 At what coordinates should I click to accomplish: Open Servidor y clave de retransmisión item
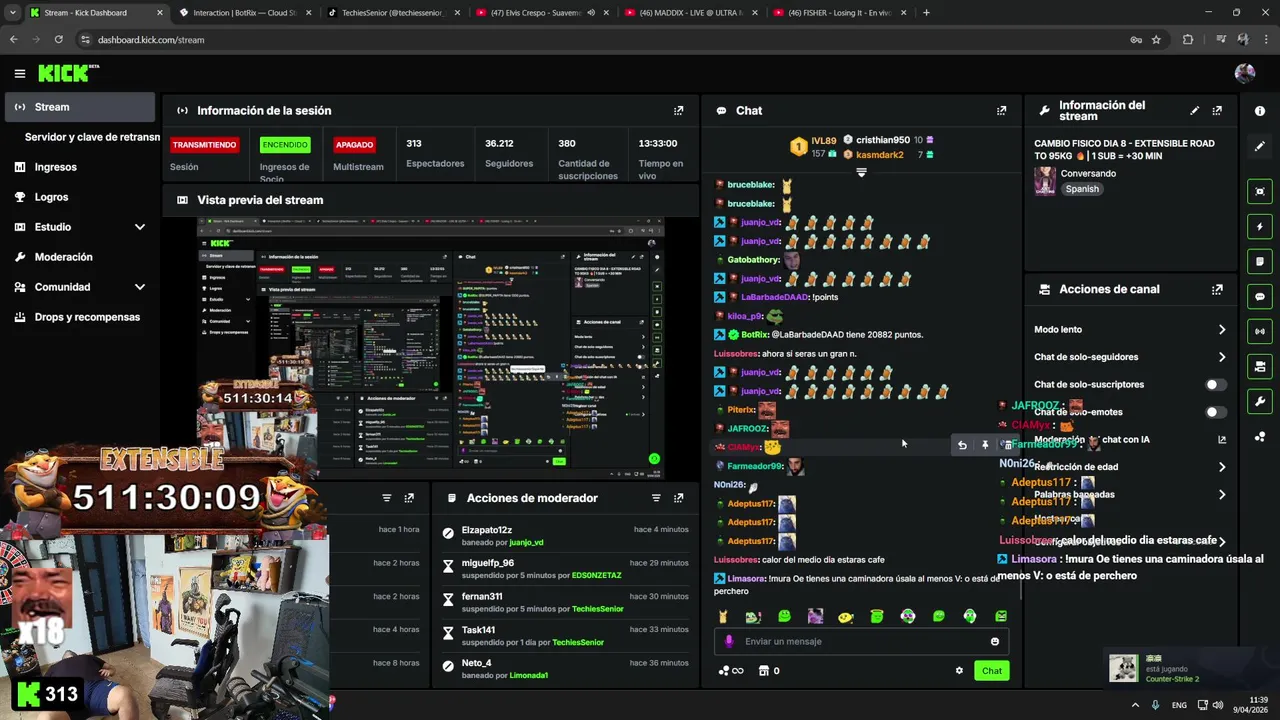tap(92, 137)
